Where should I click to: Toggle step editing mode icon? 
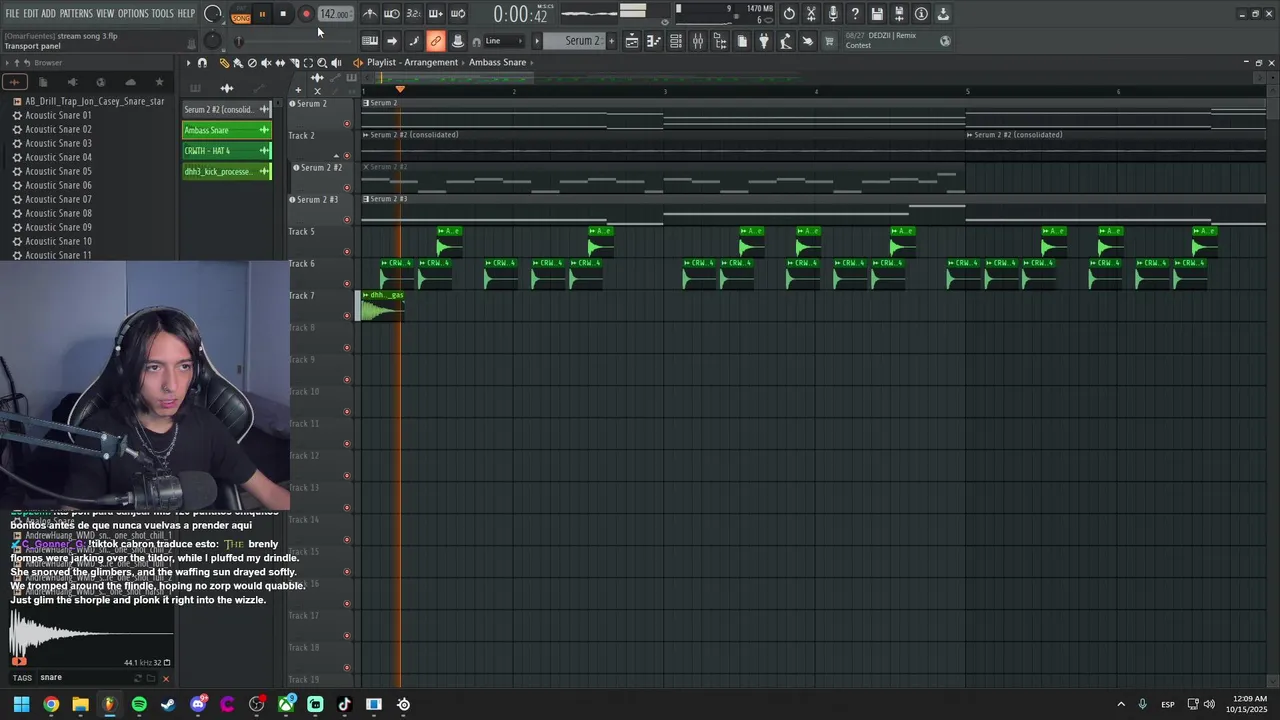click(414, 41)
